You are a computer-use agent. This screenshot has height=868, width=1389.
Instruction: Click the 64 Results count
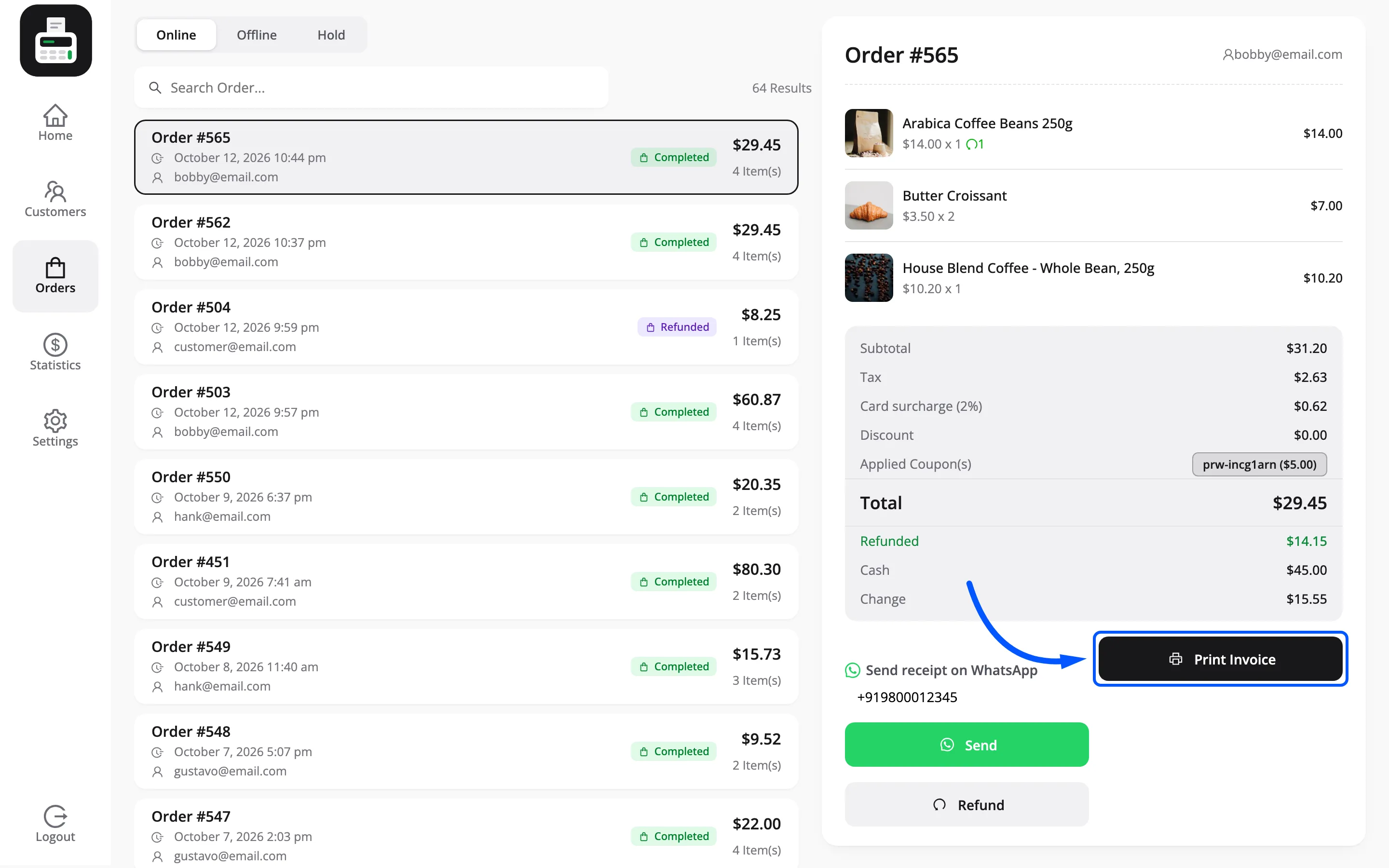tap(781, 88)
